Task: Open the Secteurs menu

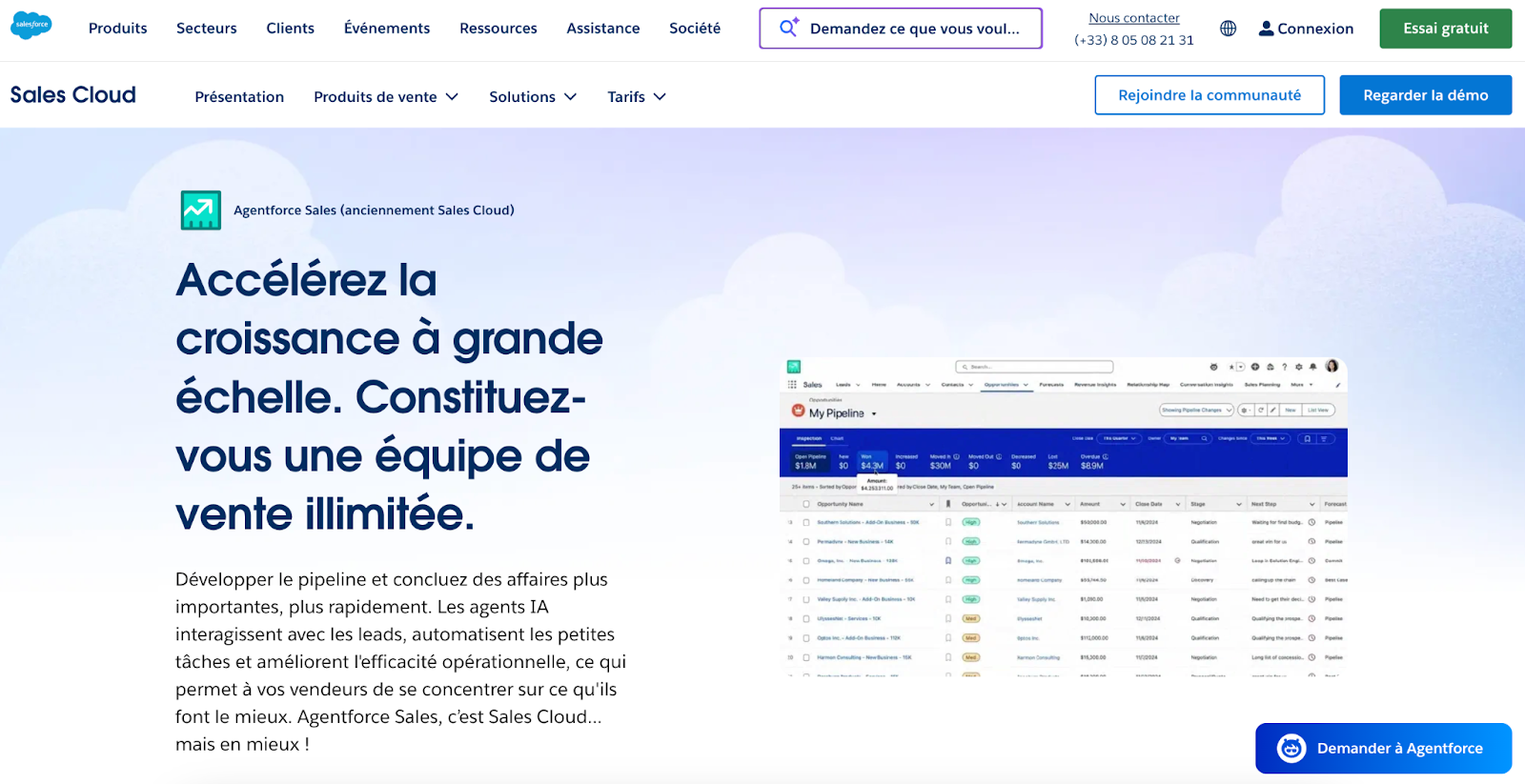Action: (206, 28)
